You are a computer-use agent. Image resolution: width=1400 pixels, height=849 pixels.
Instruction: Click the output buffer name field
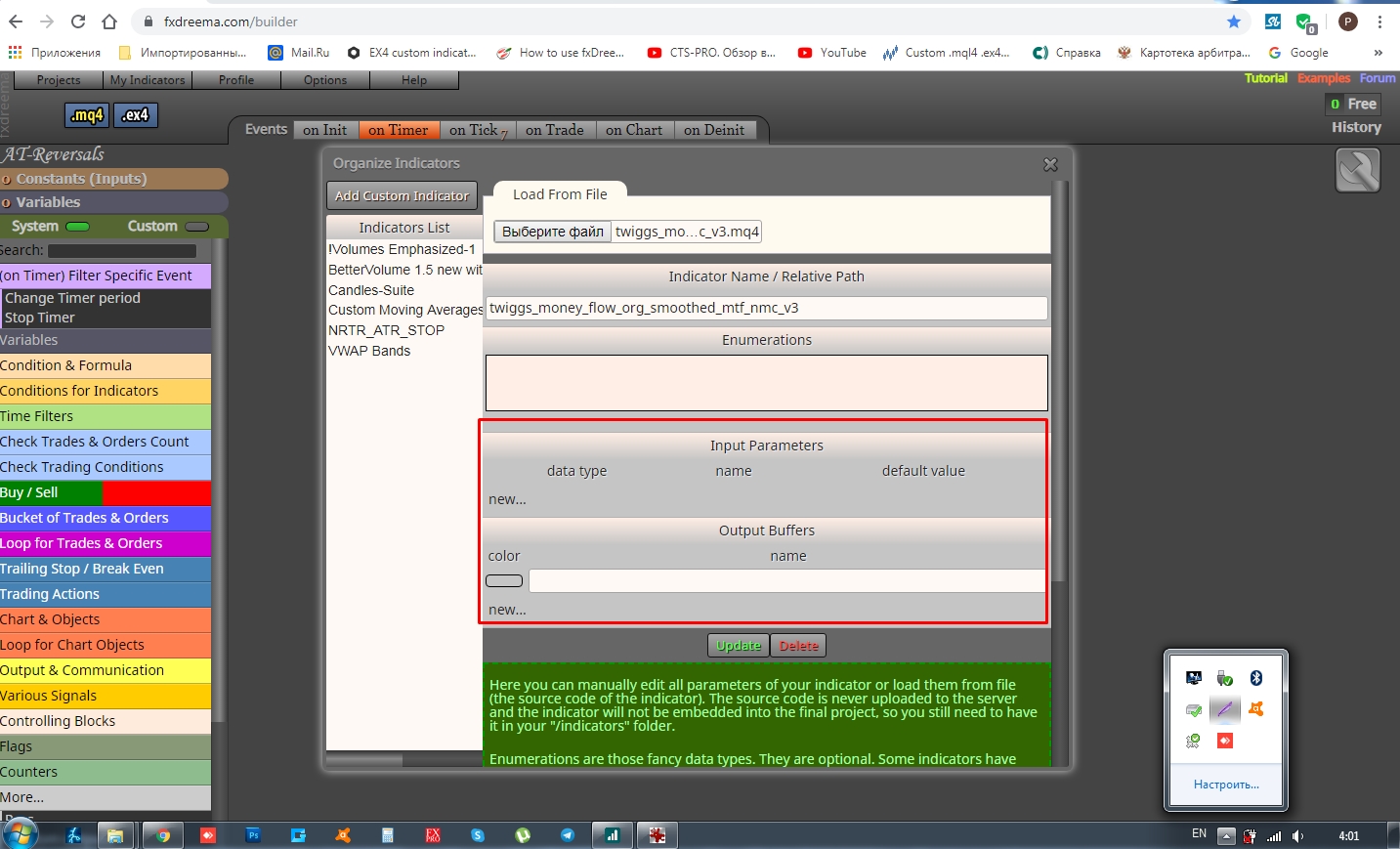(787, 580)
